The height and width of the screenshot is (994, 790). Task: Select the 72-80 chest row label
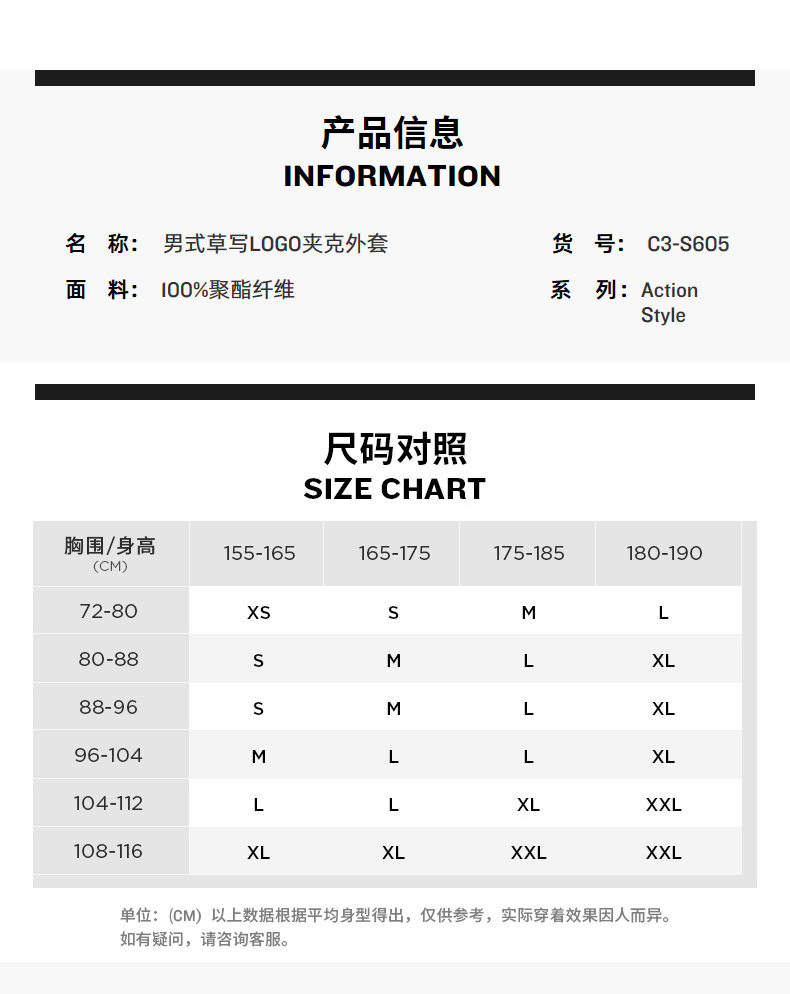pos(108,611)
